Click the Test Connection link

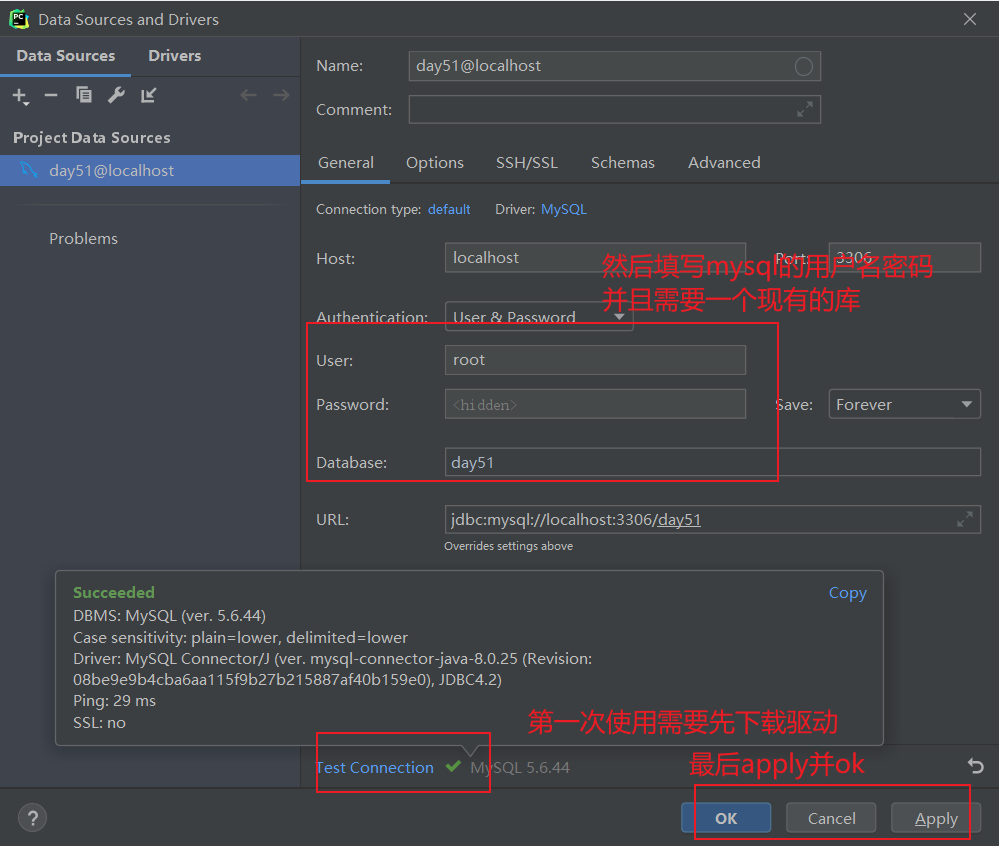click(375, 768)
